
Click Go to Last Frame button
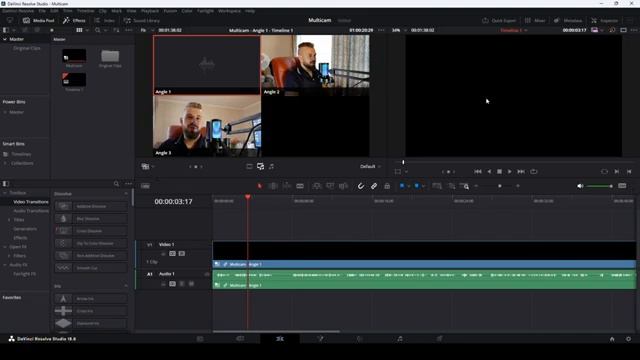point(521,172)
